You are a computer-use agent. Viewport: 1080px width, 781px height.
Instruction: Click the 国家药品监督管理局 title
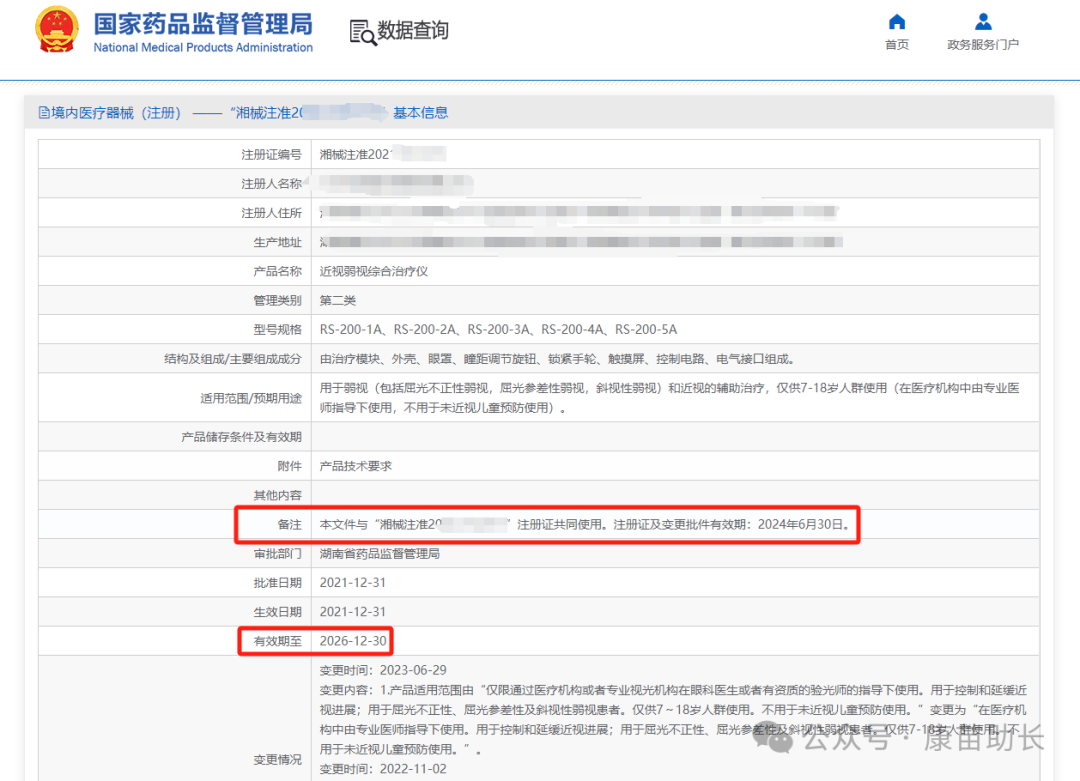(203, 24)
